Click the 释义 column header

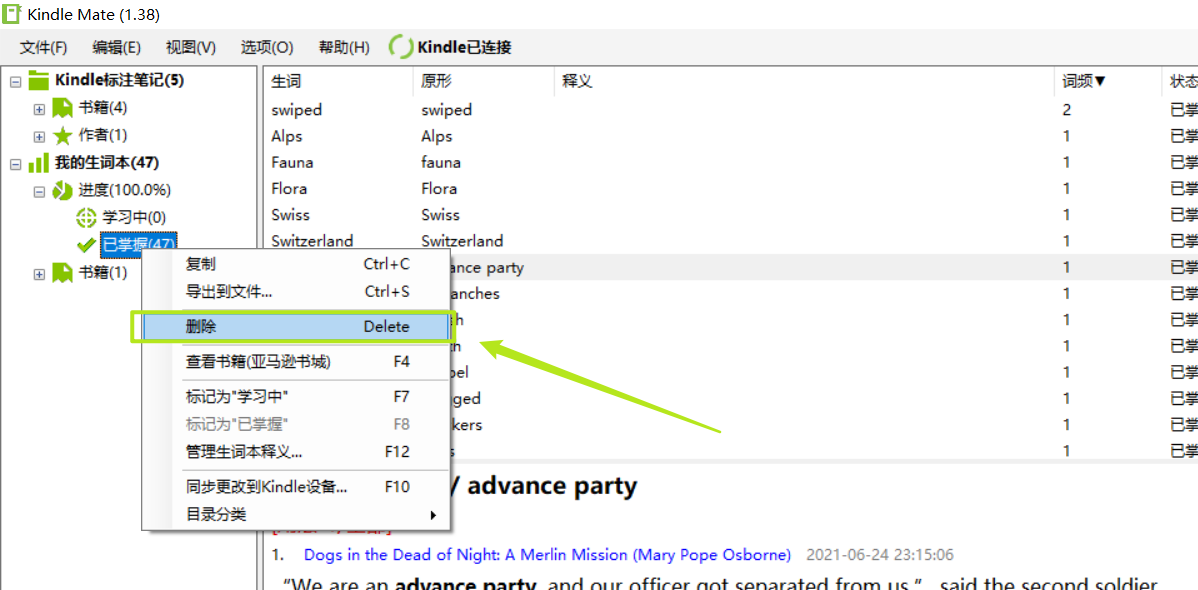pyautogui.click(x=805, y=81)
